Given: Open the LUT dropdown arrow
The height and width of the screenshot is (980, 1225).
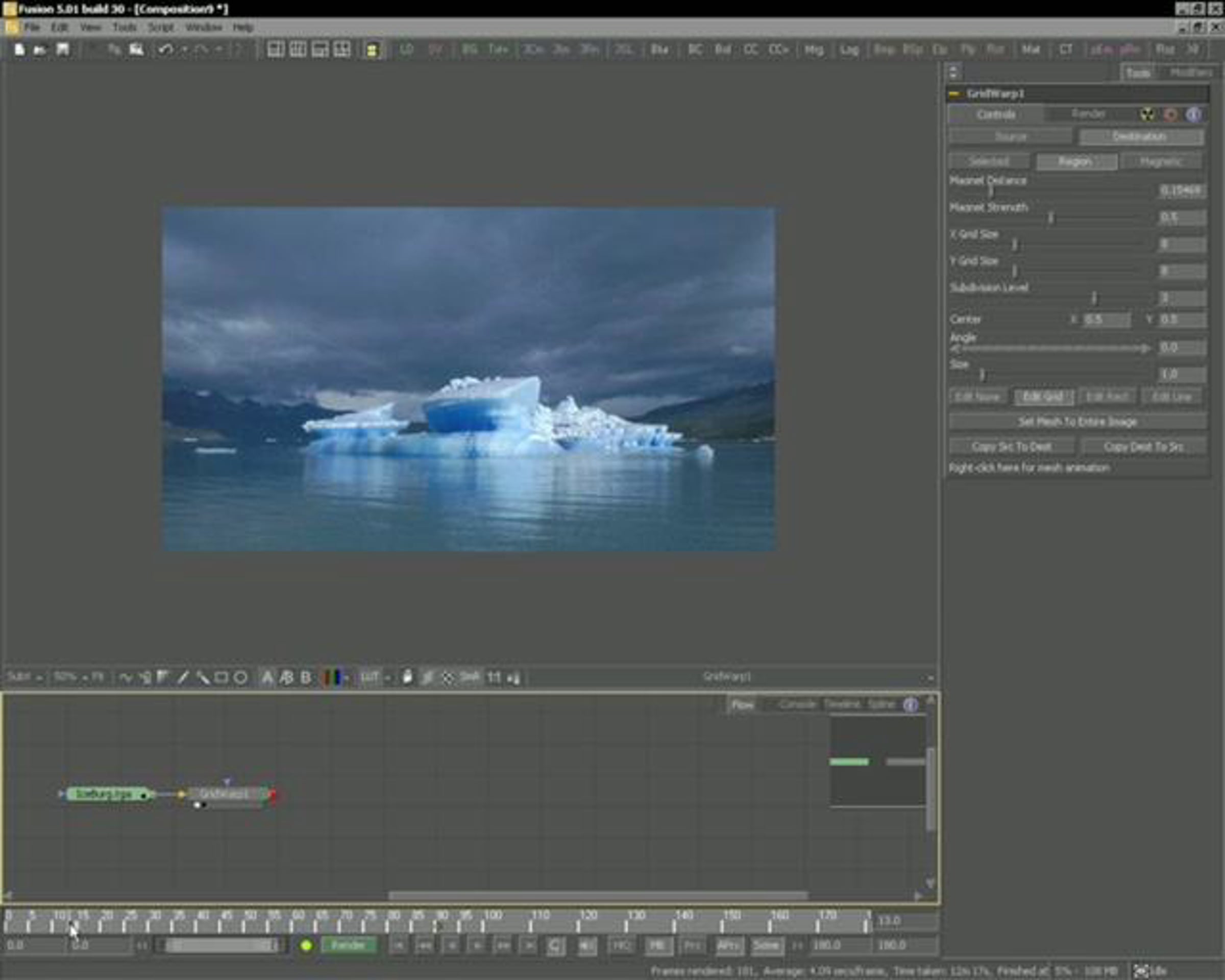Looking at the screenshot, I should pos(388,677).
